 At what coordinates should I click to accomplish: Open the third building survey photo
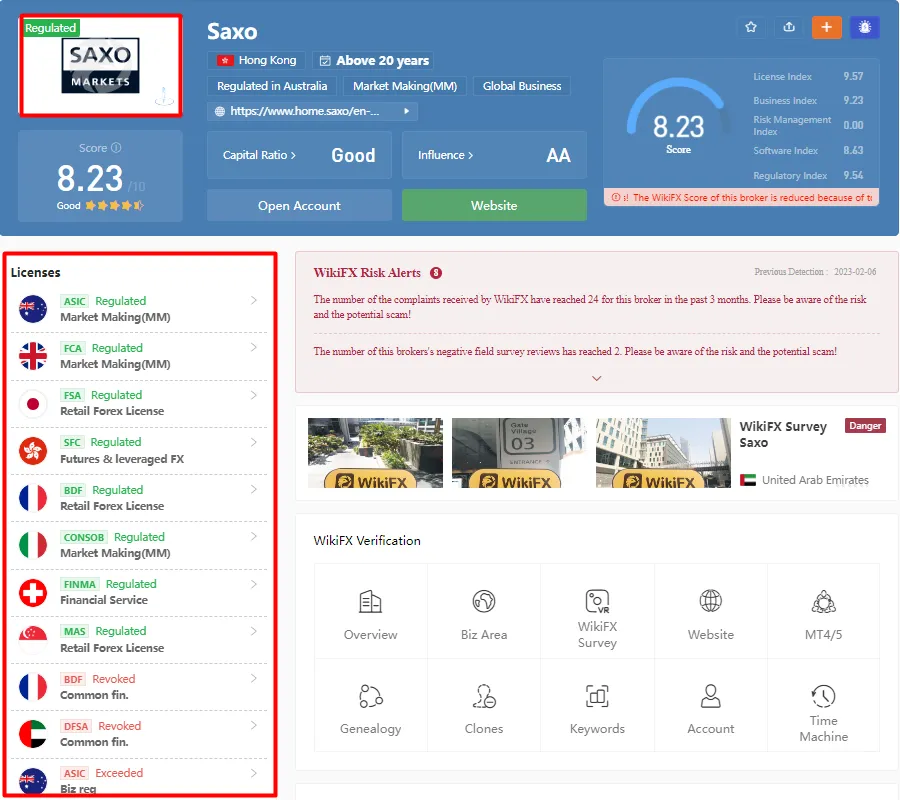[x=664, y=453]
